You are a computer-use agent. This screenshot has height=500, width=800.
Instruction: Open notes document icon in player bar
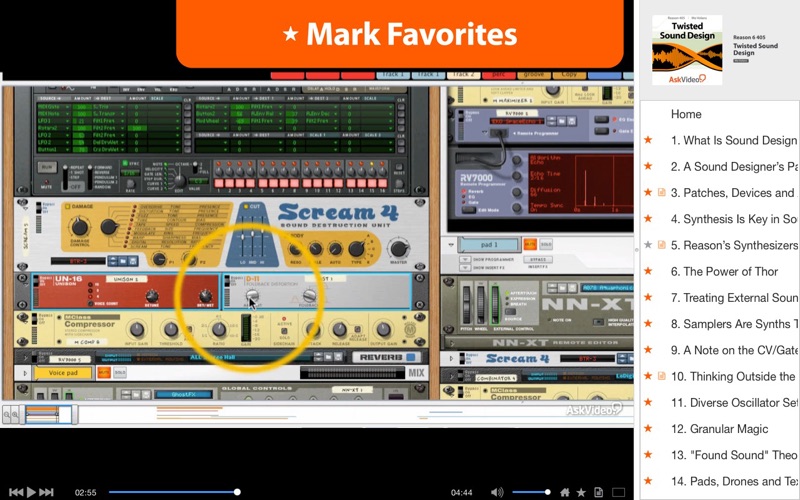(x=598, y=492)
